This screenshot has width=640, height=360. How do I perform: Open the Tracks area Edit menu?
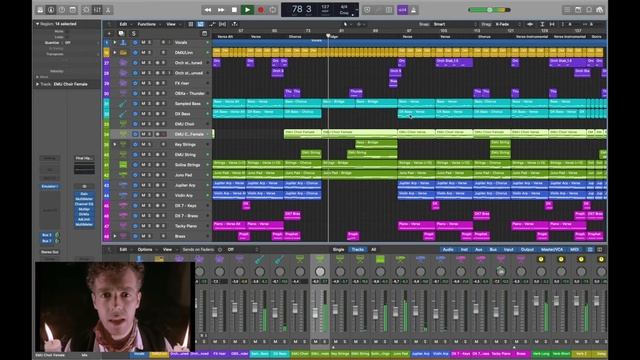123,24
